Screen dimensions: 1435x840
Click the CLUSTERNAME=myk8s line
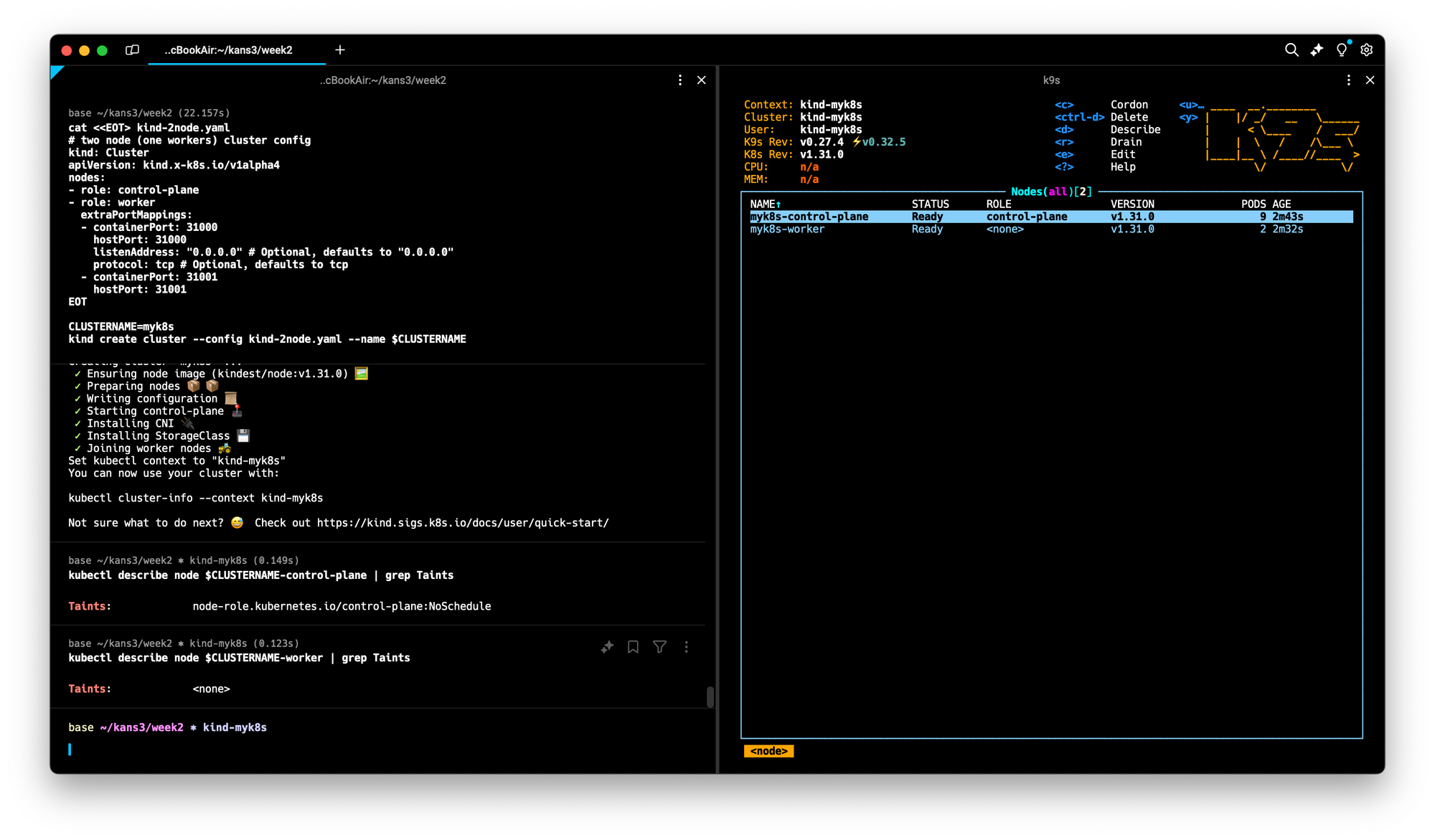point(121,327)
